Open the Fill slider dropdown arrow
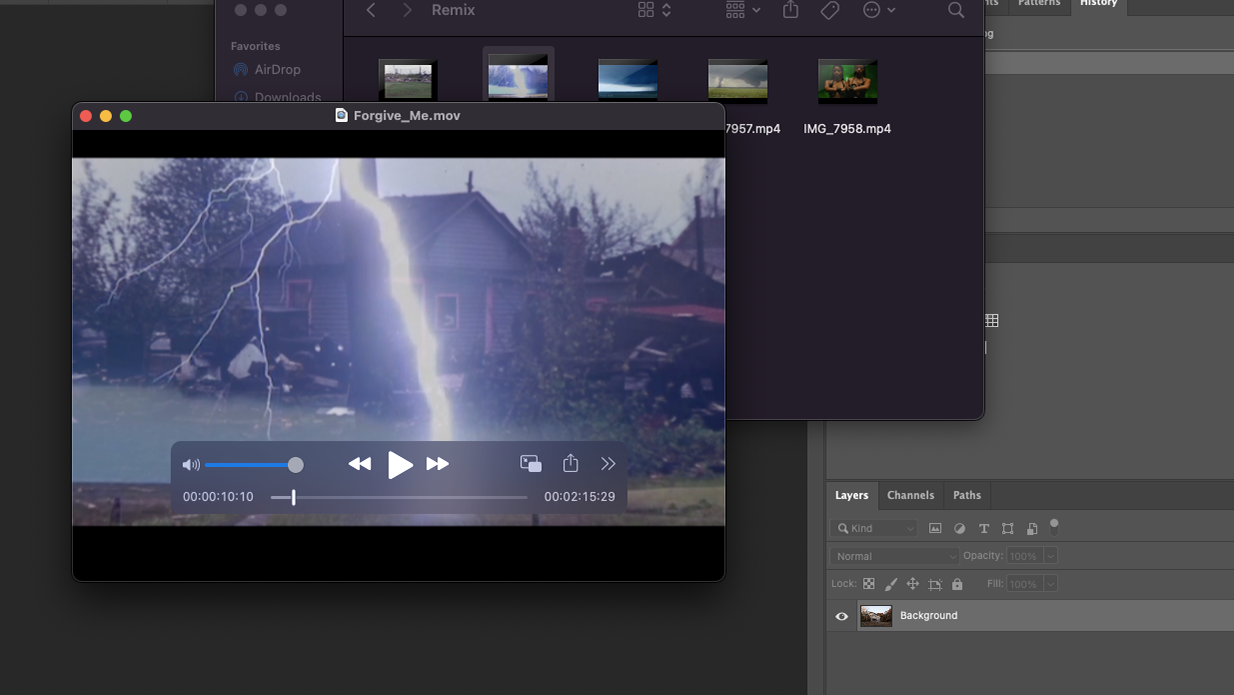1234x695 pixels. click(x=1050, y=584)
